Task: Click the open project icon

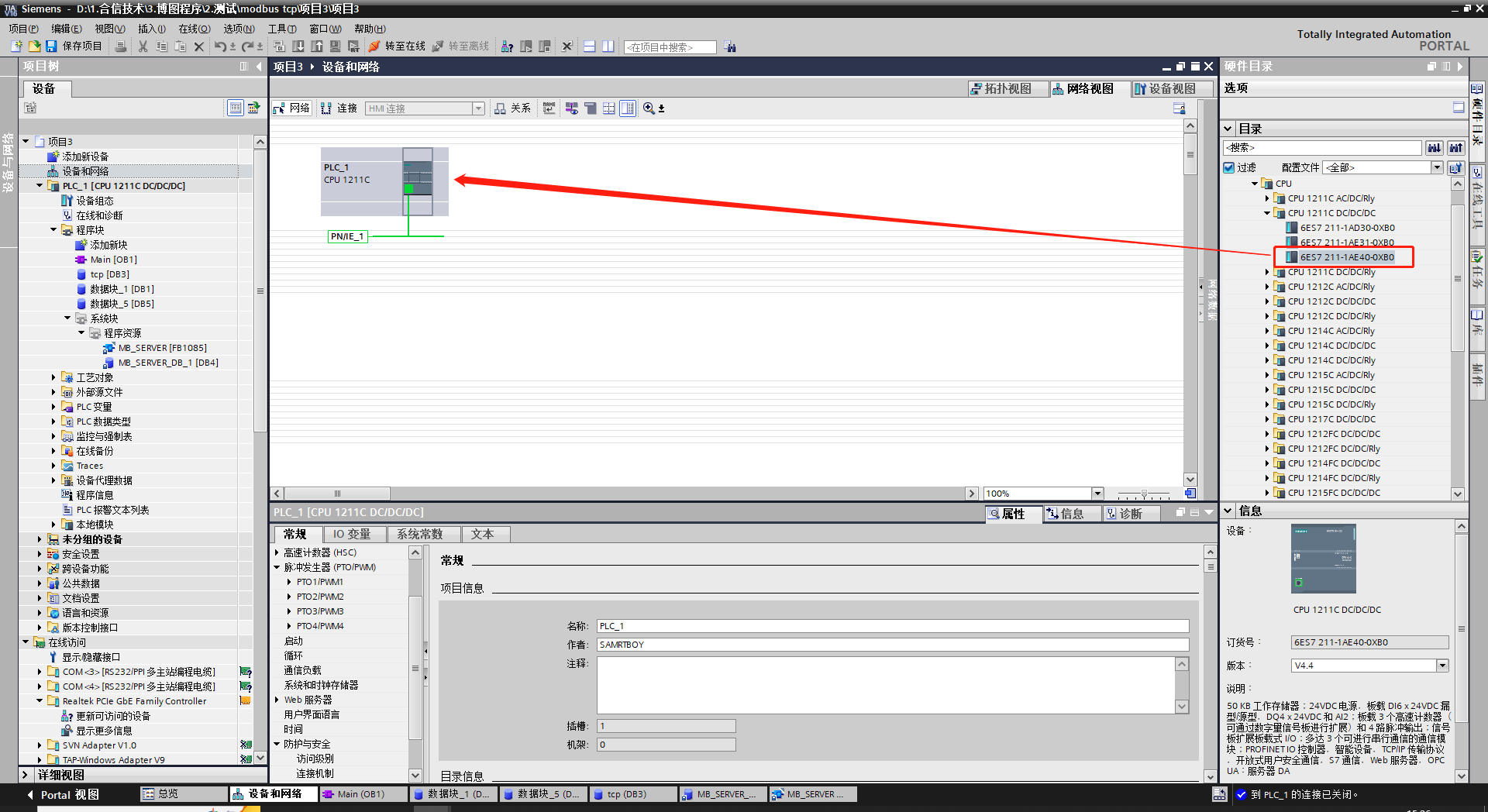Action: click(x=34, y=46)
